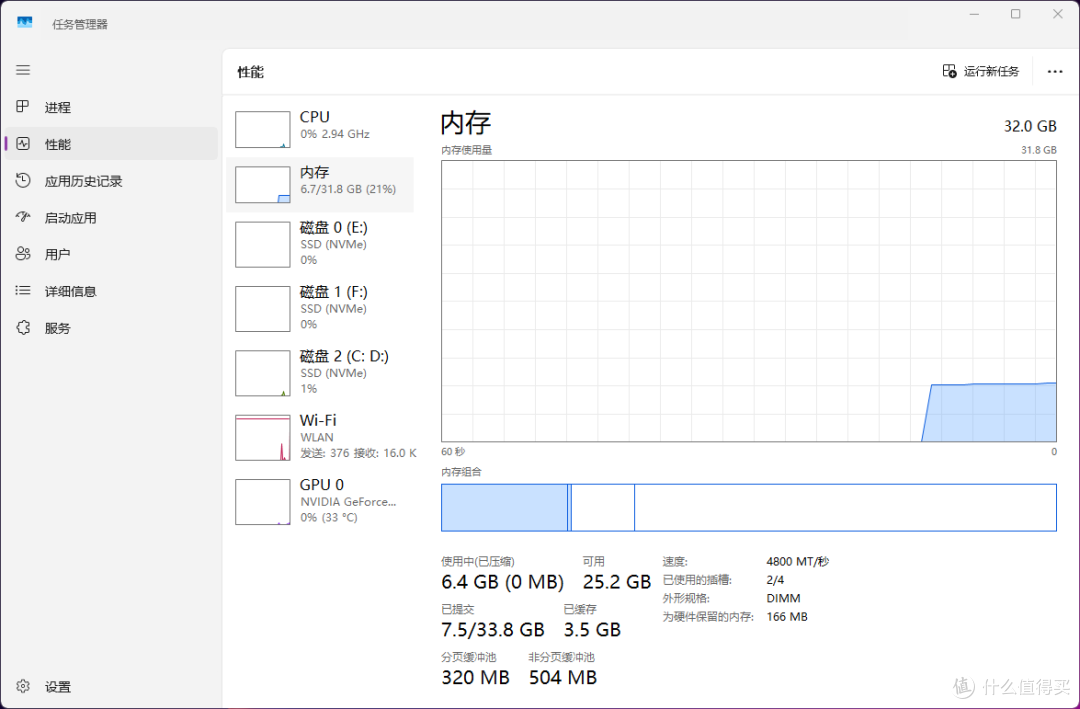Viewport: 1080px width, 709px height.
Task: Click the 0% 2.94 GHz CPU text
Action: 335,134
